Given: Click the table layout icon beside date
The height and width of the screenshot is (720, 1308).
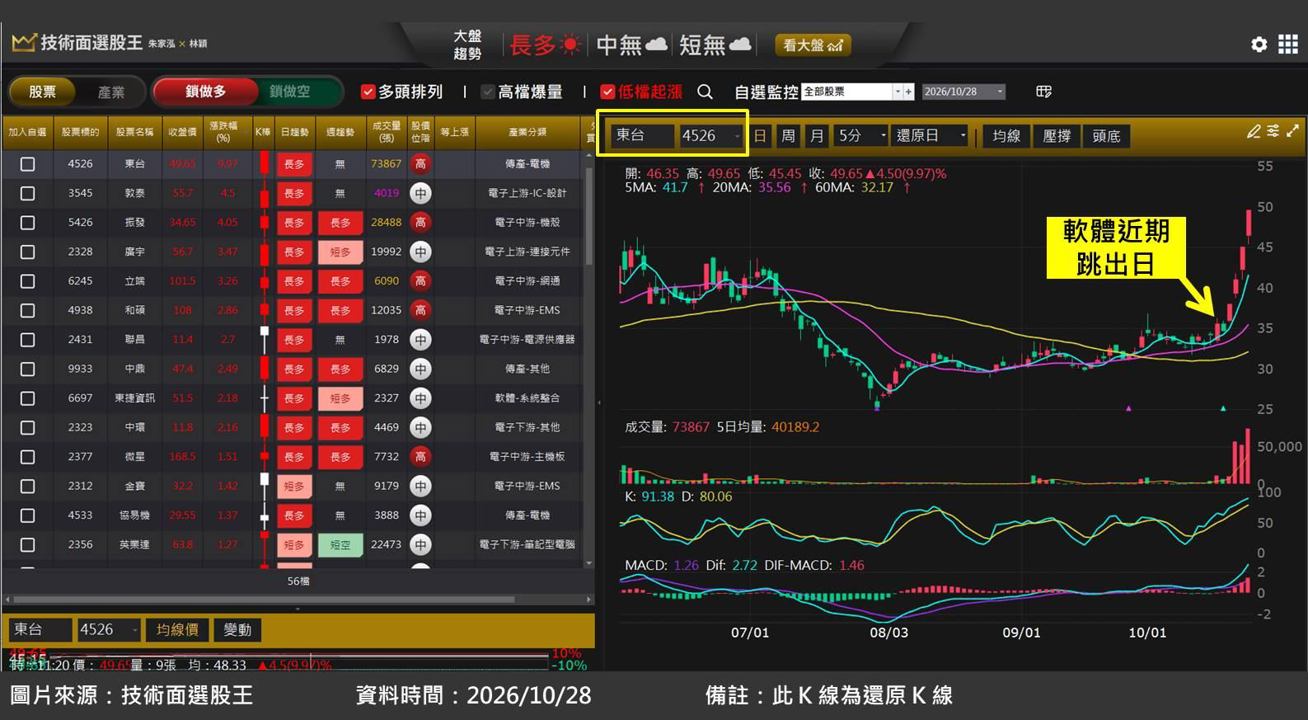Looking at the screenshot, I should [x=1044, y=91].
